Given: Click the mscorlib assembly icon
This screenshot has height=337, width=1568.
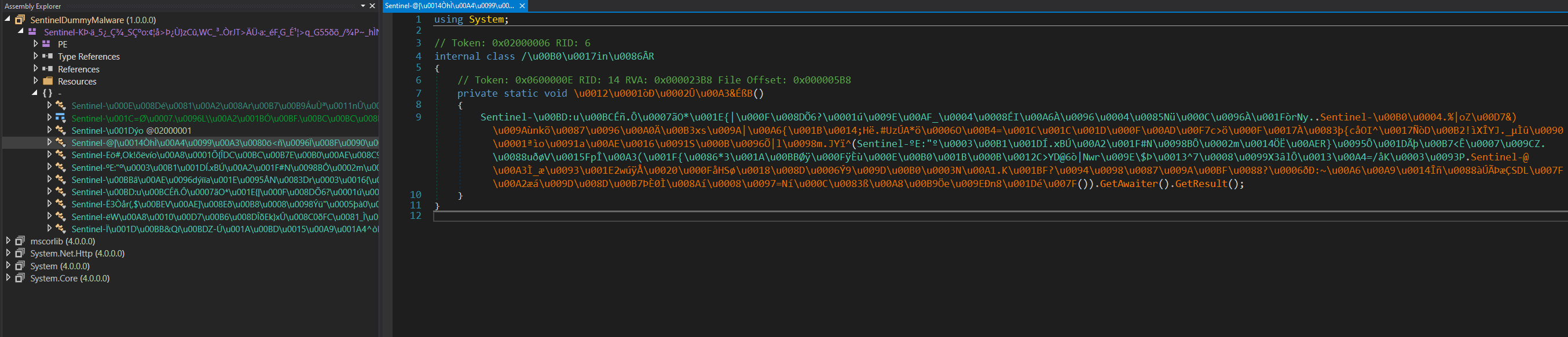Looking at the screenshot, I should [20, 241].
